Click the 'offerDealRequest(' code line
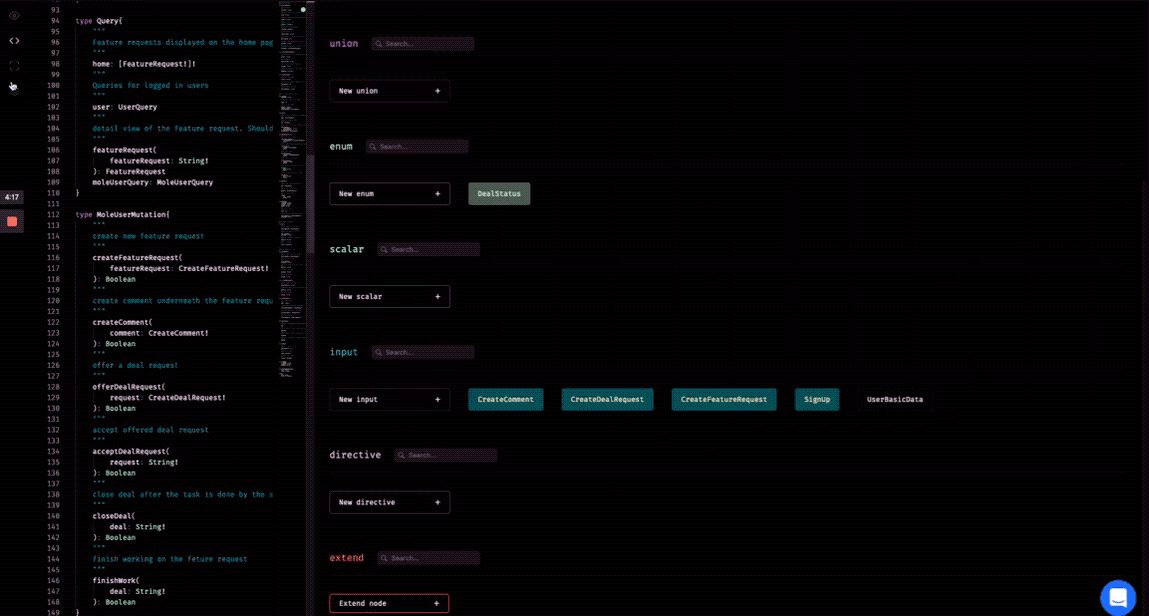 (129, 387)
